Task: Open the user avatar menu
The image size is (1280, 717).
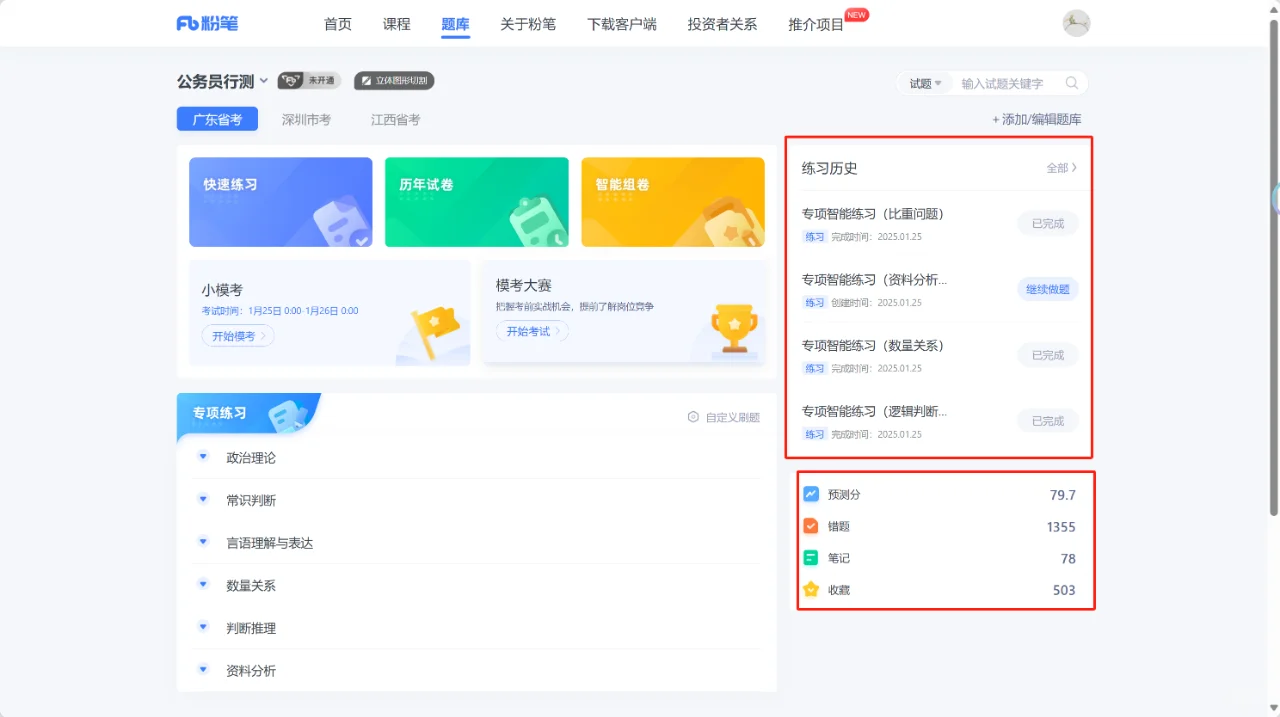Action: tap(1076, 23)
